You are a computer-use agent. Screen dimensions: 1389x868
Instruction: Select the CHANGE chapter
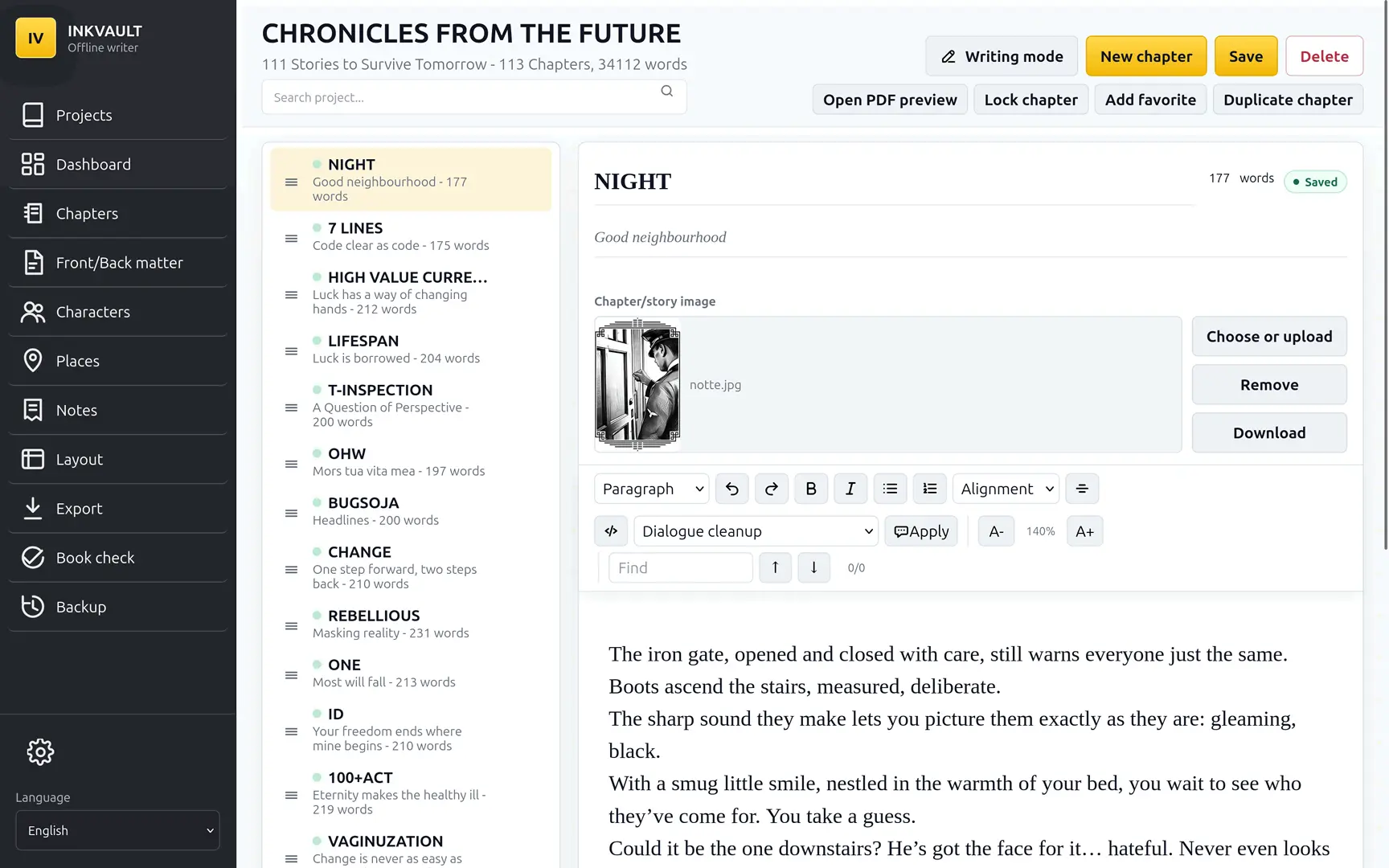(411, 567)
